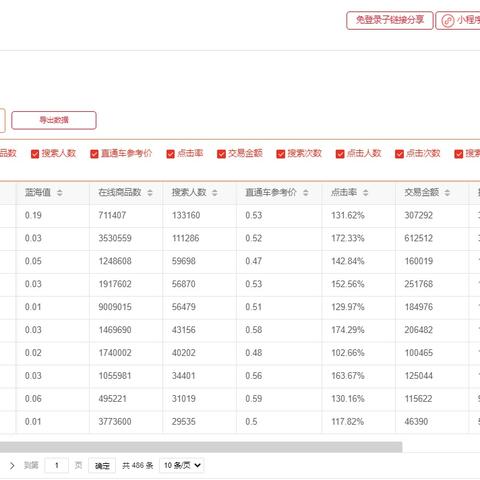Screen dimensions: 480x480
Task: Select cell value 3530559
Action: (115, 238)
